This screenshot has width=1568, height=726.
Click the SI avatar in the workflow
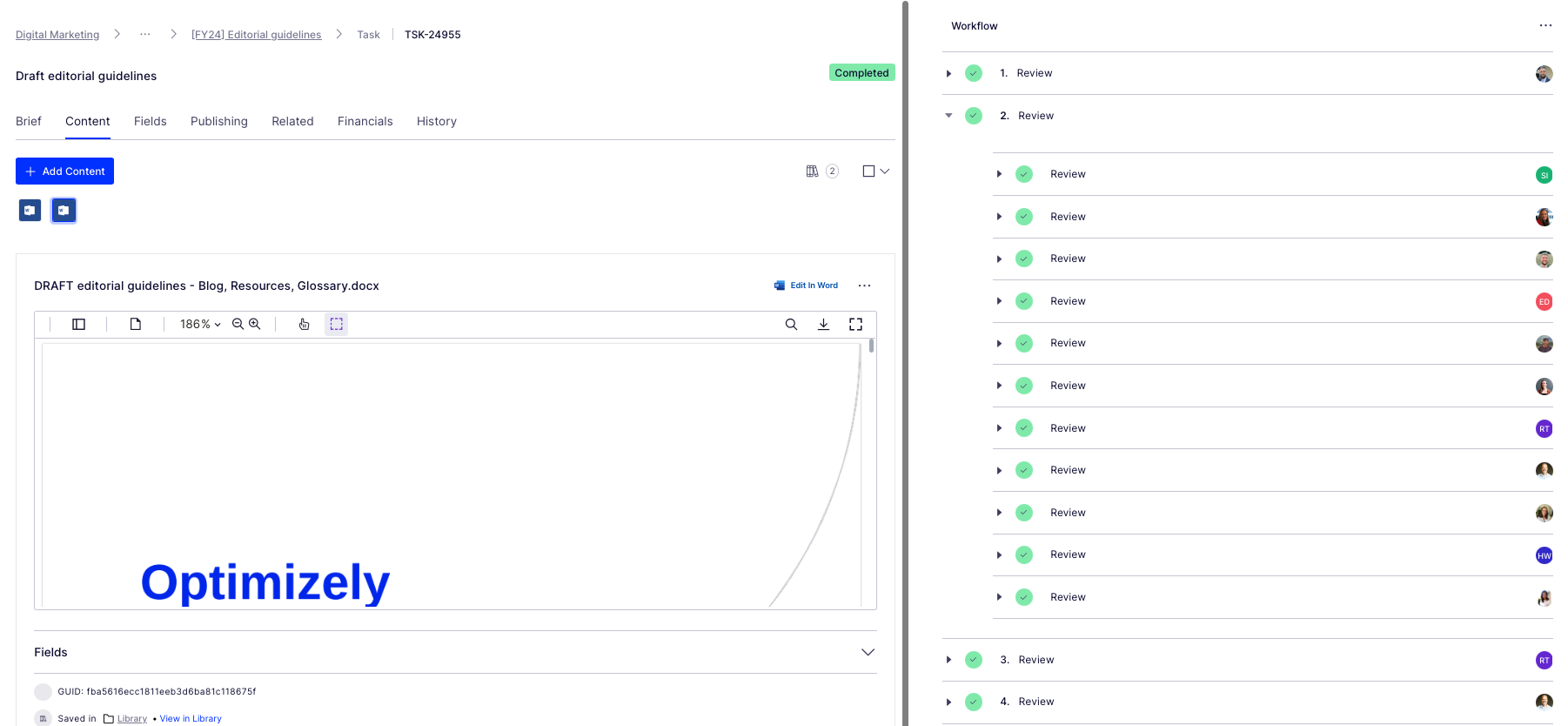coord(1544,175)
